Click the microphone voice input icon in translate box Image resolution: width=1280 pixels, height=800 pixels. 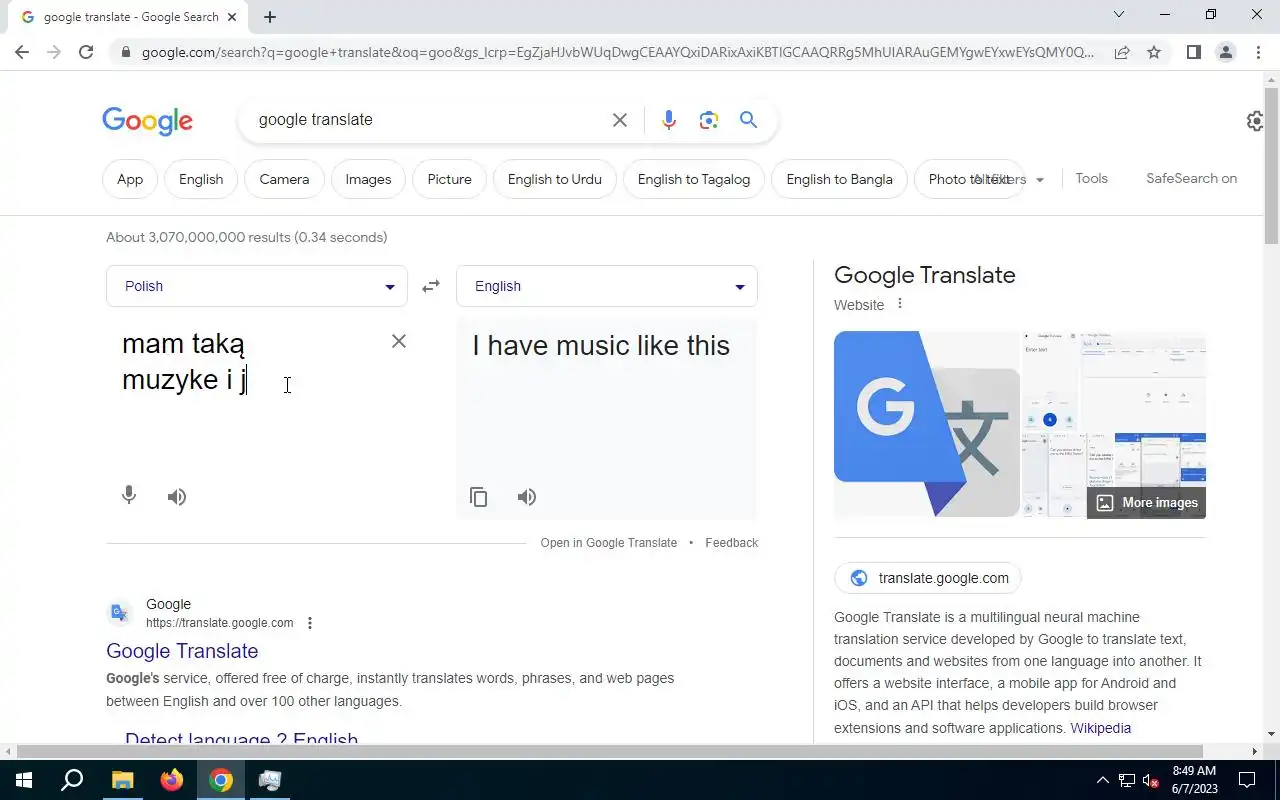click(128, 496)
